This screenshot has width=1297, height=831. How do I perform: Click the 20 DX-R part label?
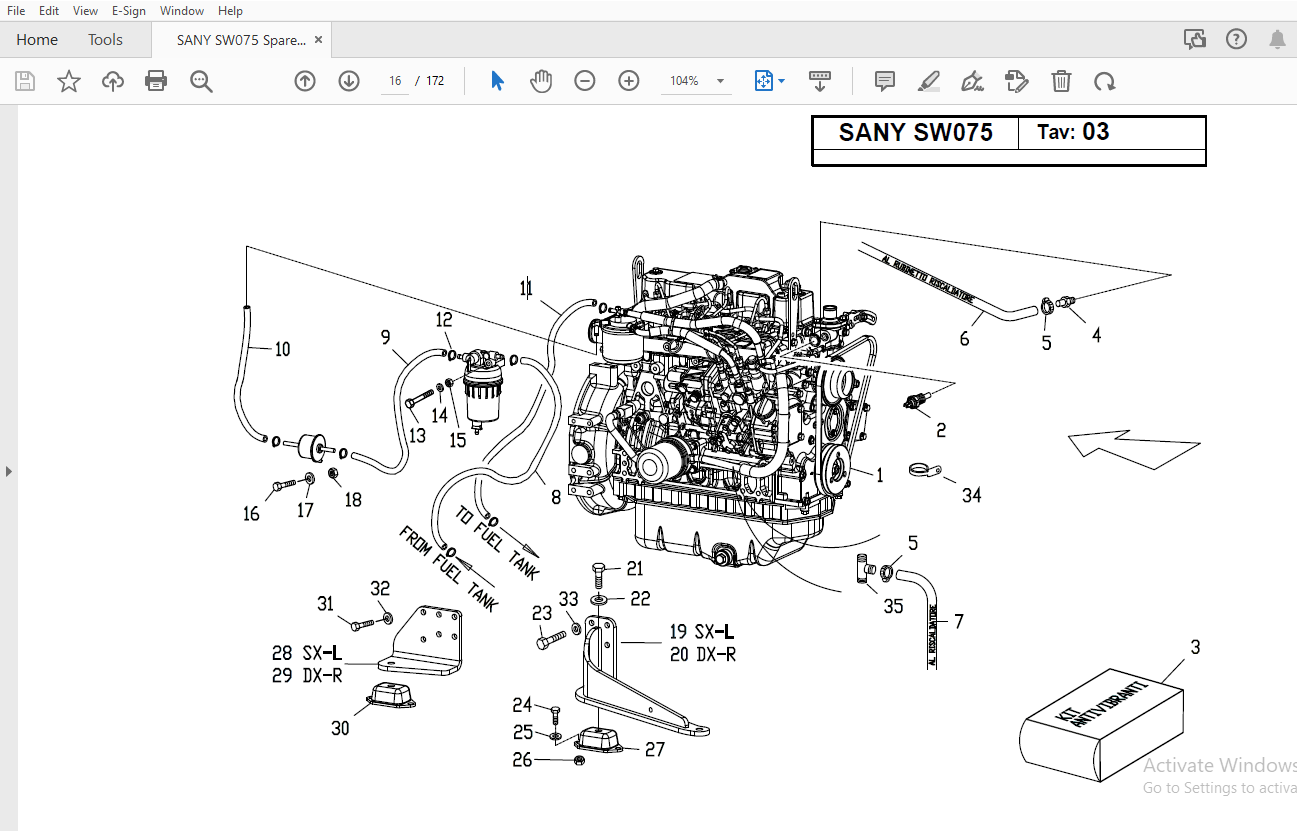pyautogui.click(x=702, y=655)
